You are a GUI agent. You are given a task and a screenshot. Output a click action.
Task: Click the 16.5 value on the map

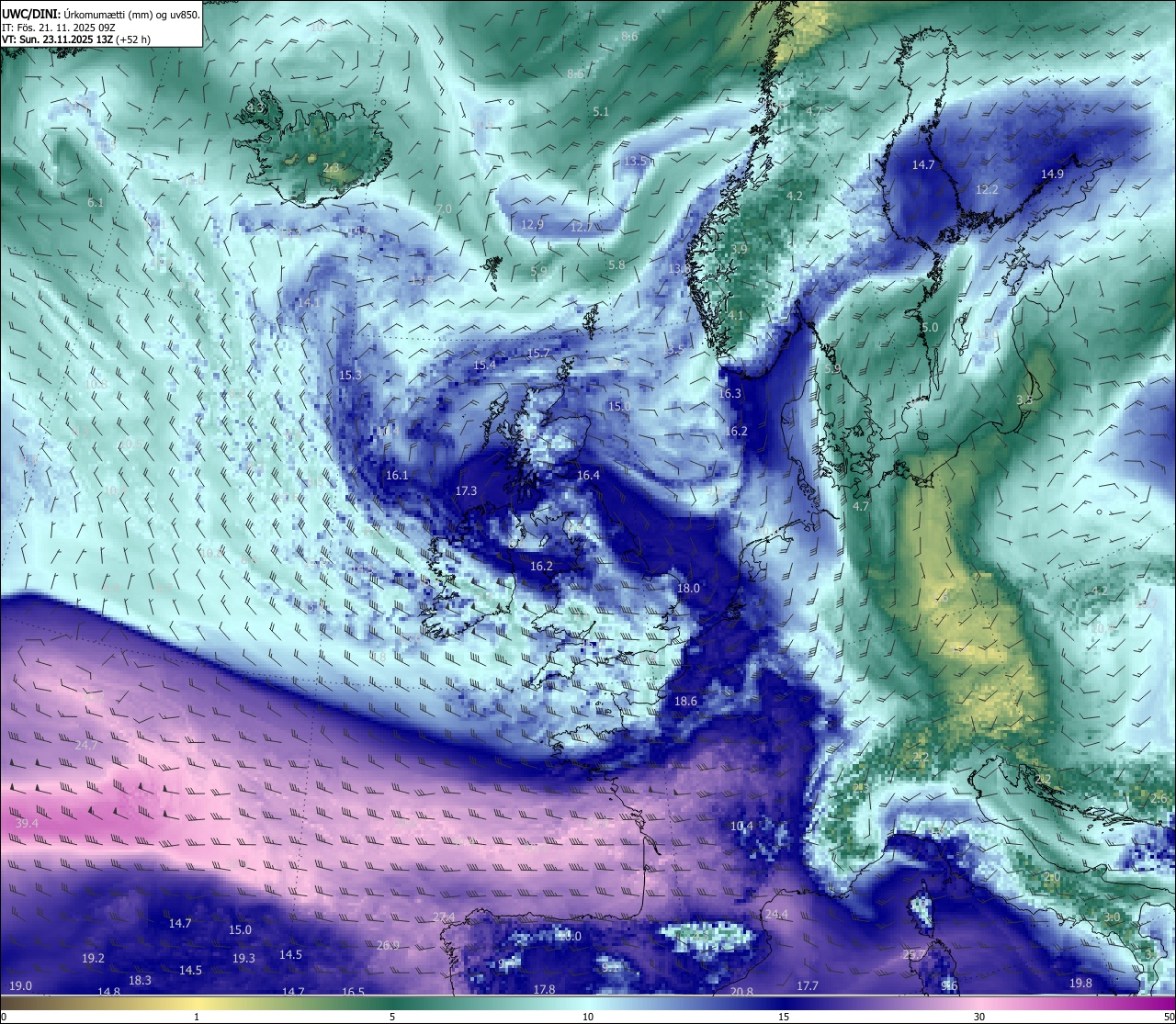pos(353,991)
